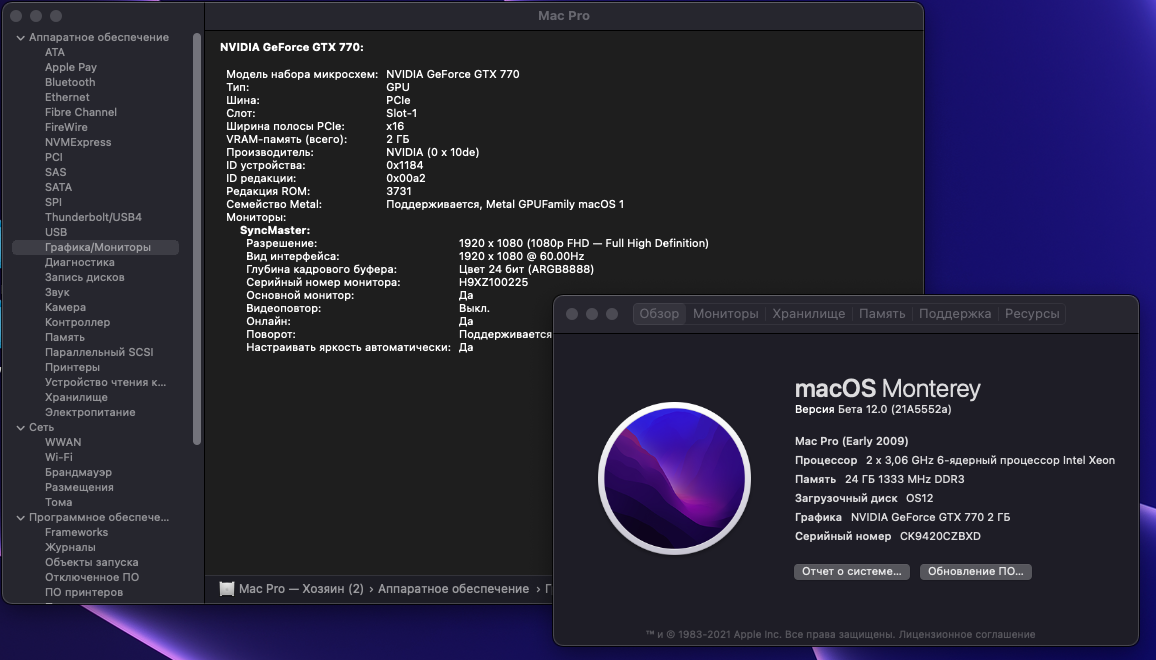Select FireWire in the sidebar
Image resolution: width=1156 pixels, height=660 pixels.
click(66, 128)
